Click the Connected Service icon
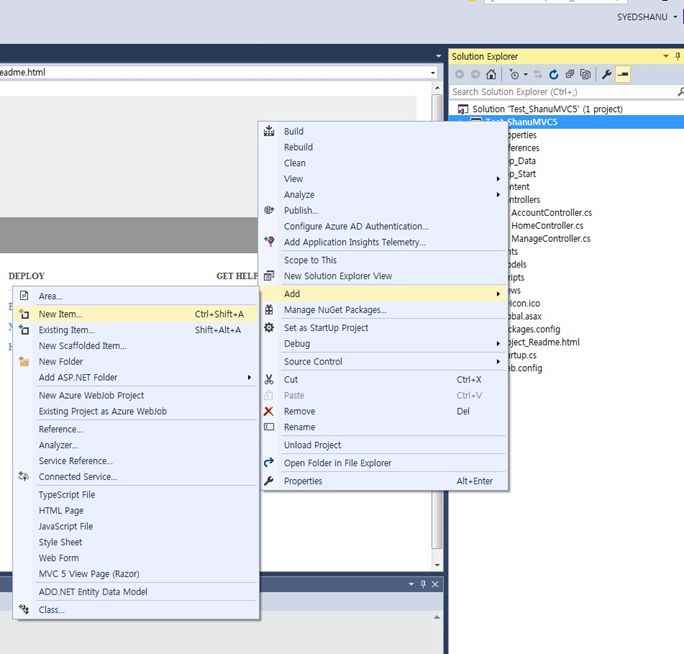 (x=24, y=476)
